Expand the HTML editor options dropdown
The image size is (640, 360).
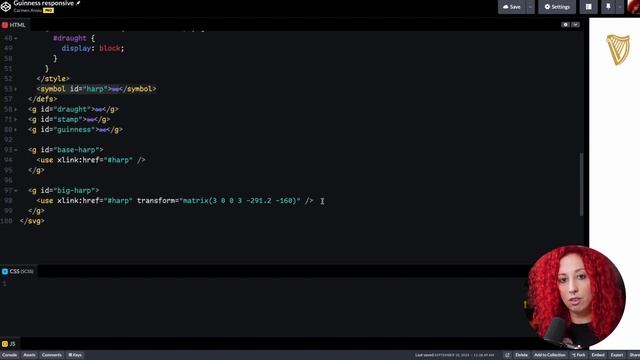point(576,24)
